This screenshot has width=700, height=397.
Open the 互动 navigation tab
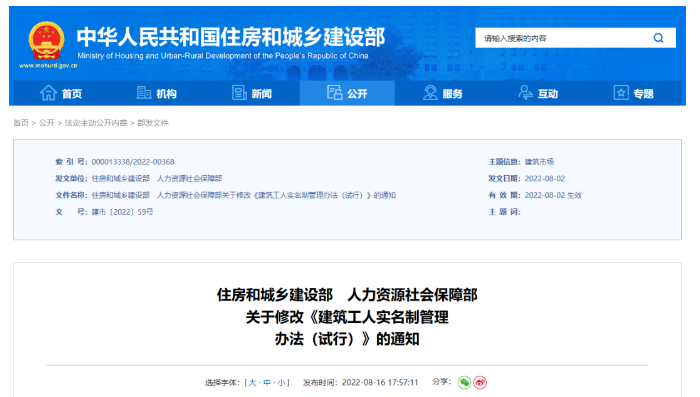[x=538, y=93]
